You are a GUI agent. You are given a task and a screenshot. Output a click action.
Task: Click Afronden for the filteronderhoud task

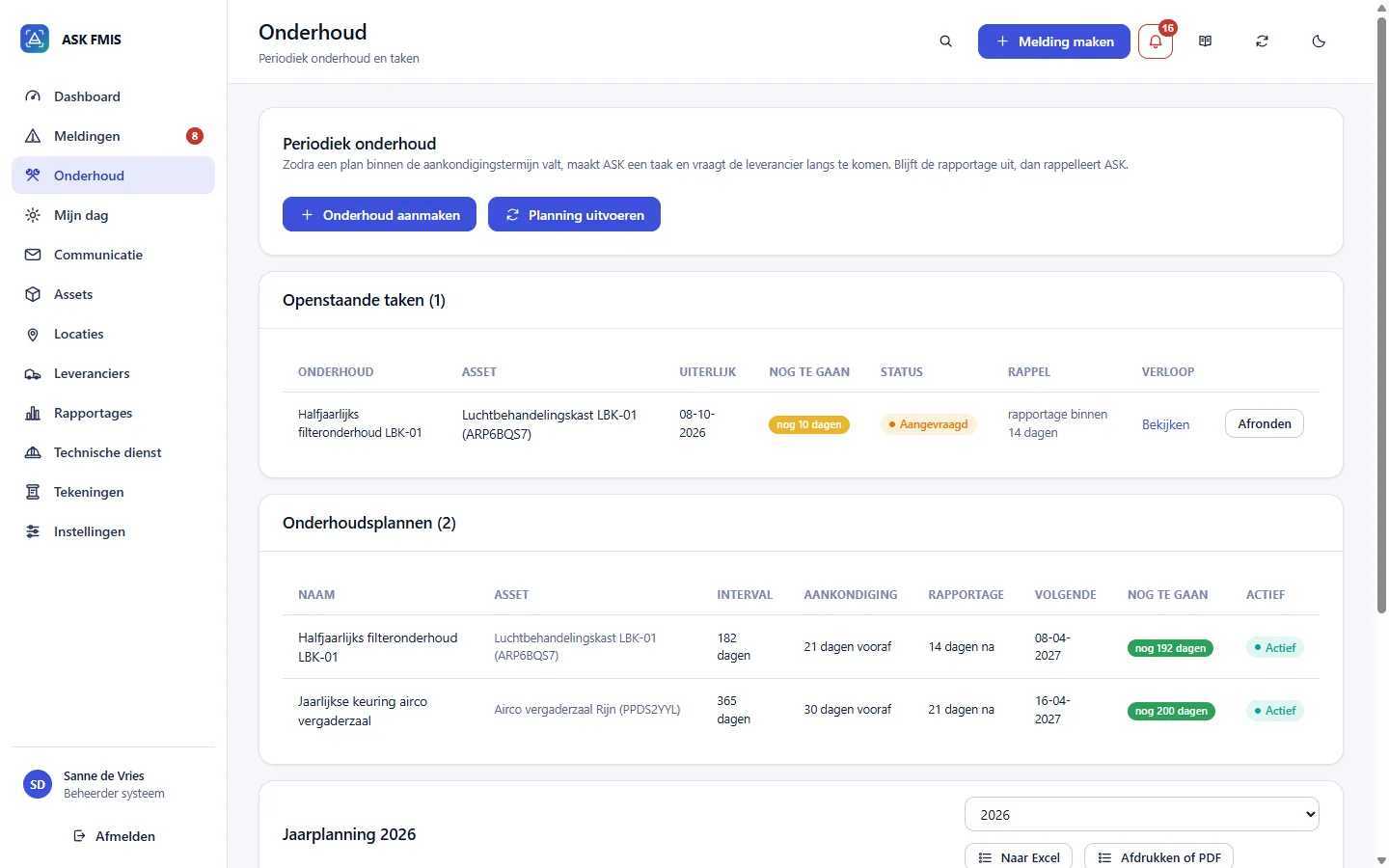tap(1265, 423)
